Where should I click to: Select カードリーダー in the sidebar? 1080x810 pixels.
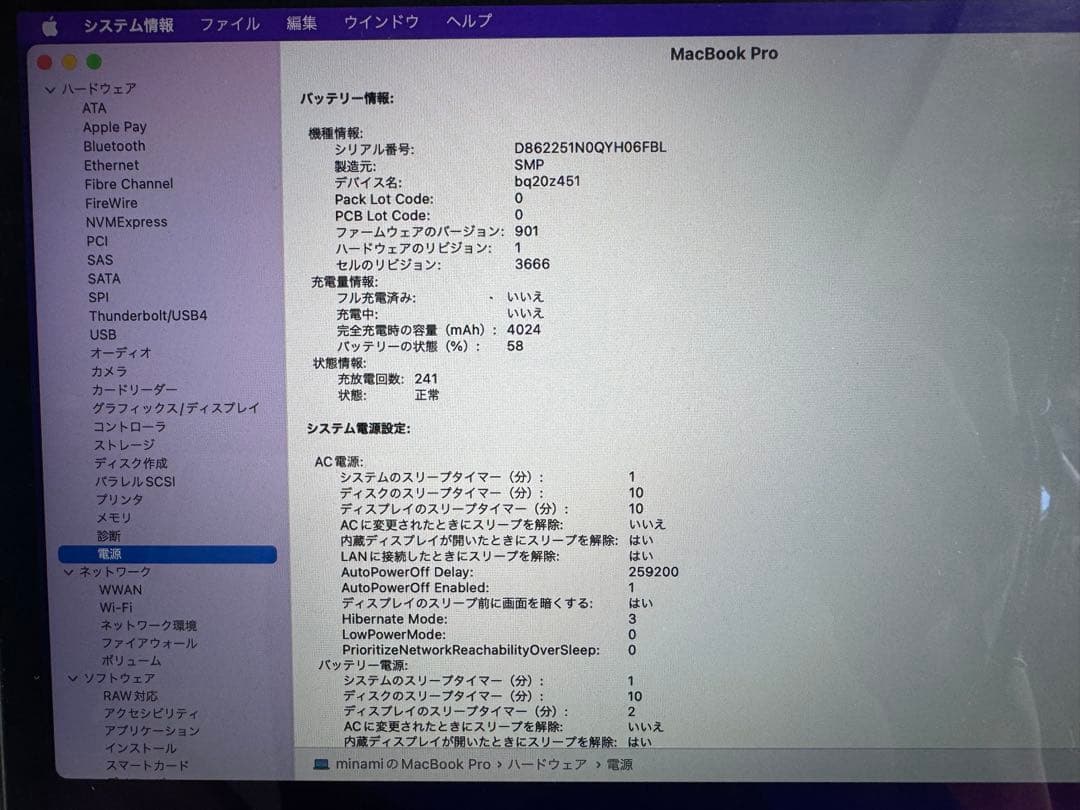coord(134,390)
